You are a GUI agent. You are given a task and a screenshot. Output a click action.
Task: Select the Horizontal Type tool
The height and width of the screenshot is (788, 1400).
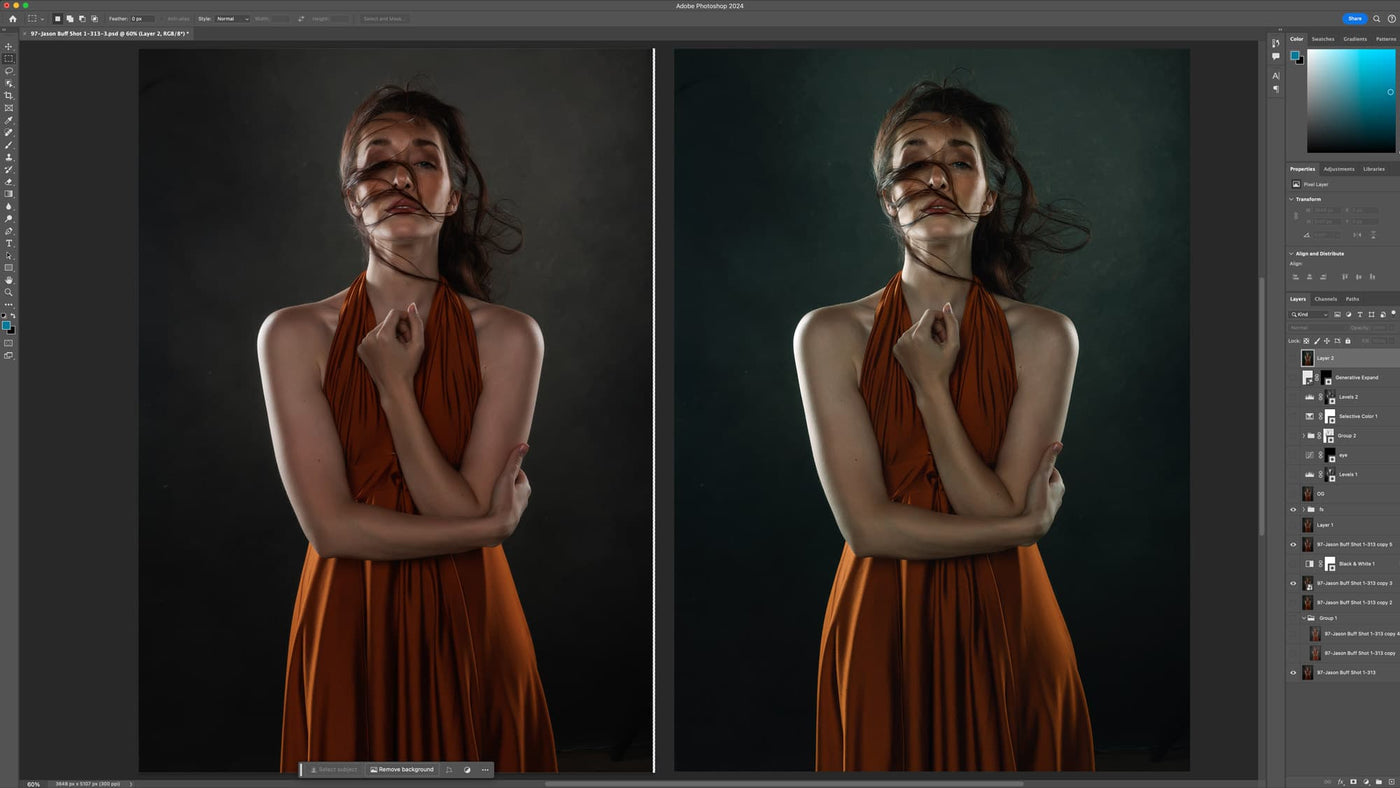point(8,244)
